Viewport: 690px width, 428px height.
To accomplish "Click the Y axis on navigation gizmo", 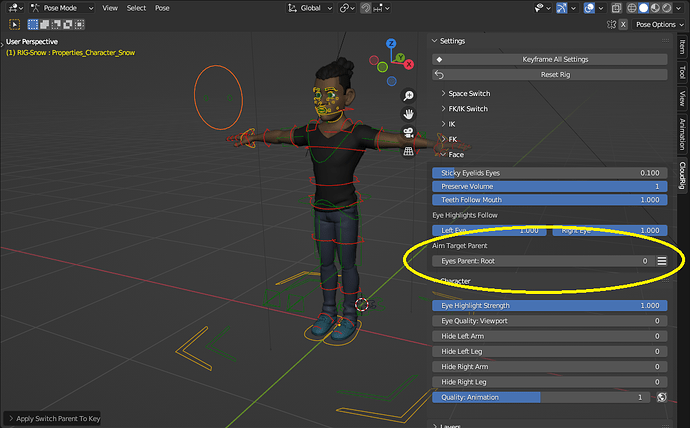I will [x=400, y=58].
